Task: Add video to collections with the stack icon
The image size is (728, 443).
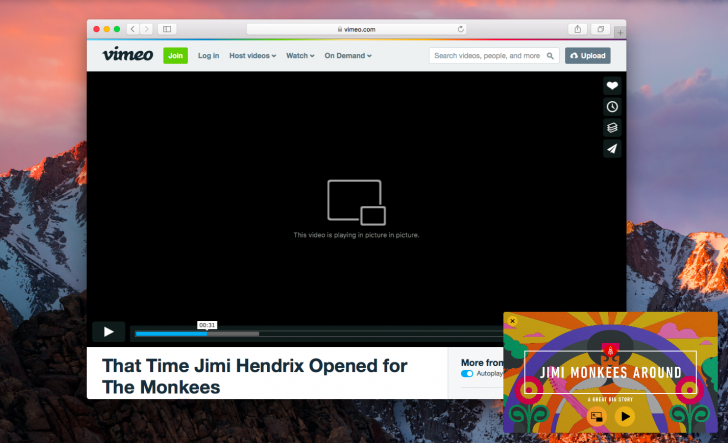Action: click(612, 128)
